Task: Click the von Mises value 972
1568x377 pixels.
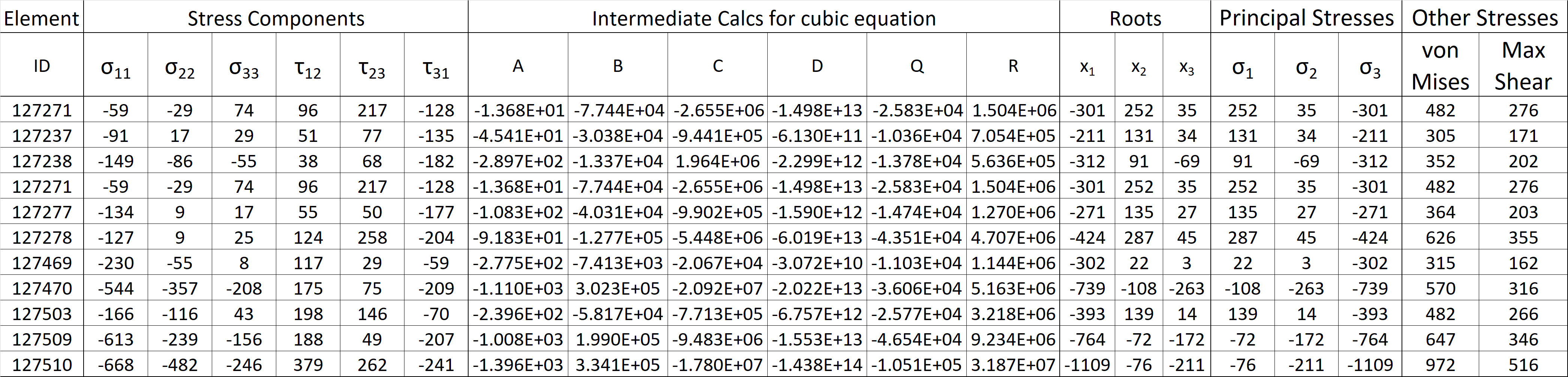Action: pos(1440,364)
